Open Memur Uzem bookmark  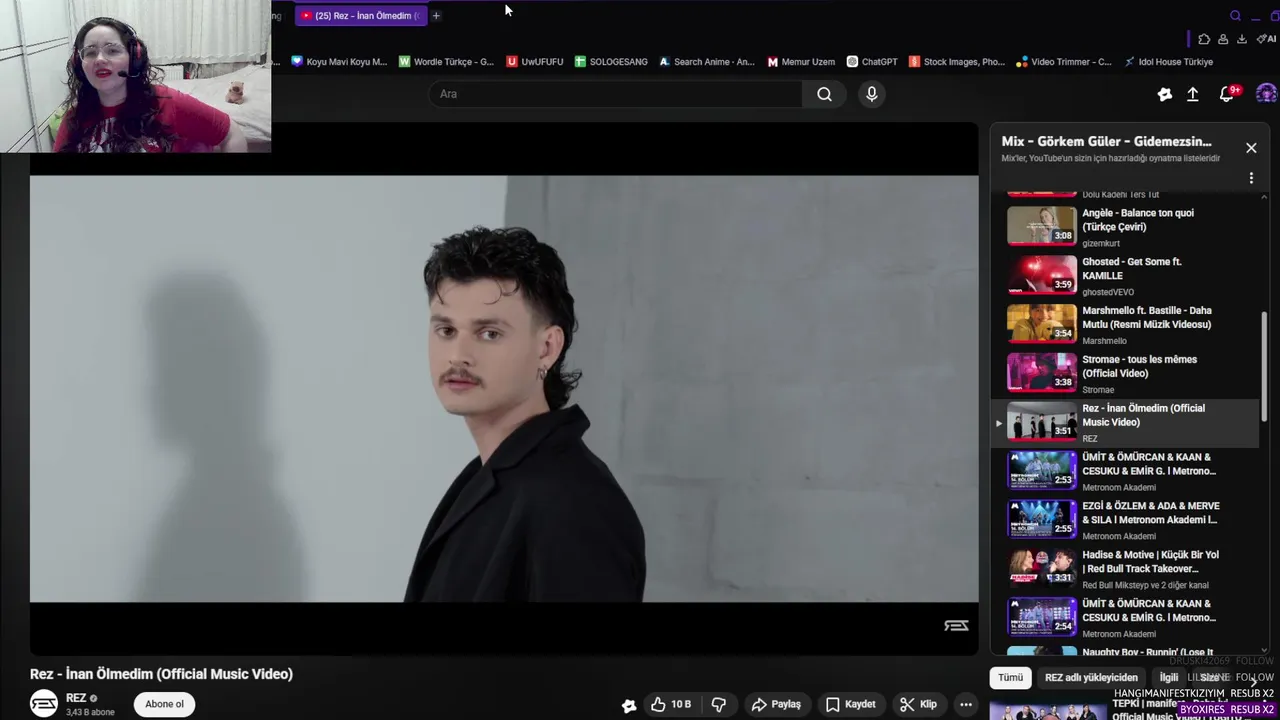(801, 62)
